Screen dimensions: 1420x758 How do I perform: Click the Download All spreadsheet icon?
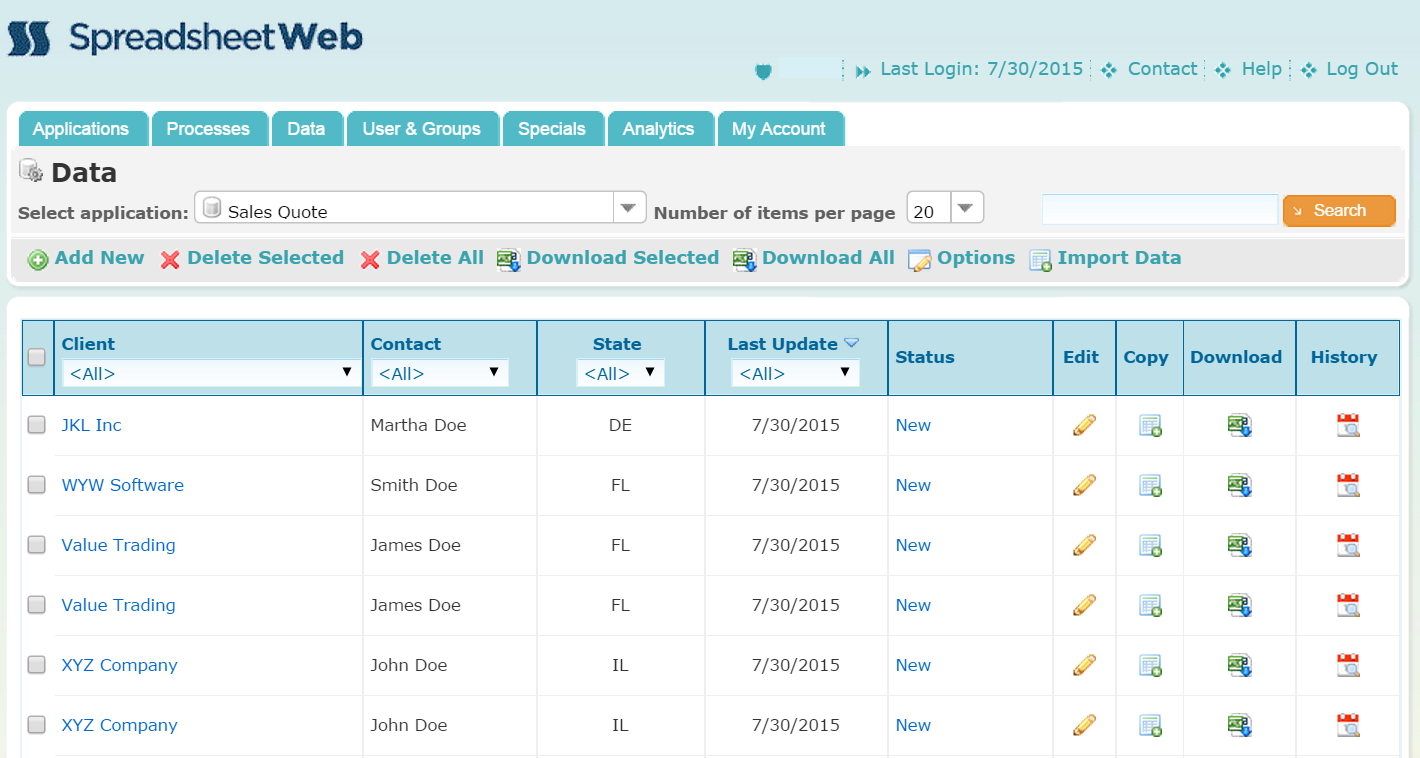[744, 260]
